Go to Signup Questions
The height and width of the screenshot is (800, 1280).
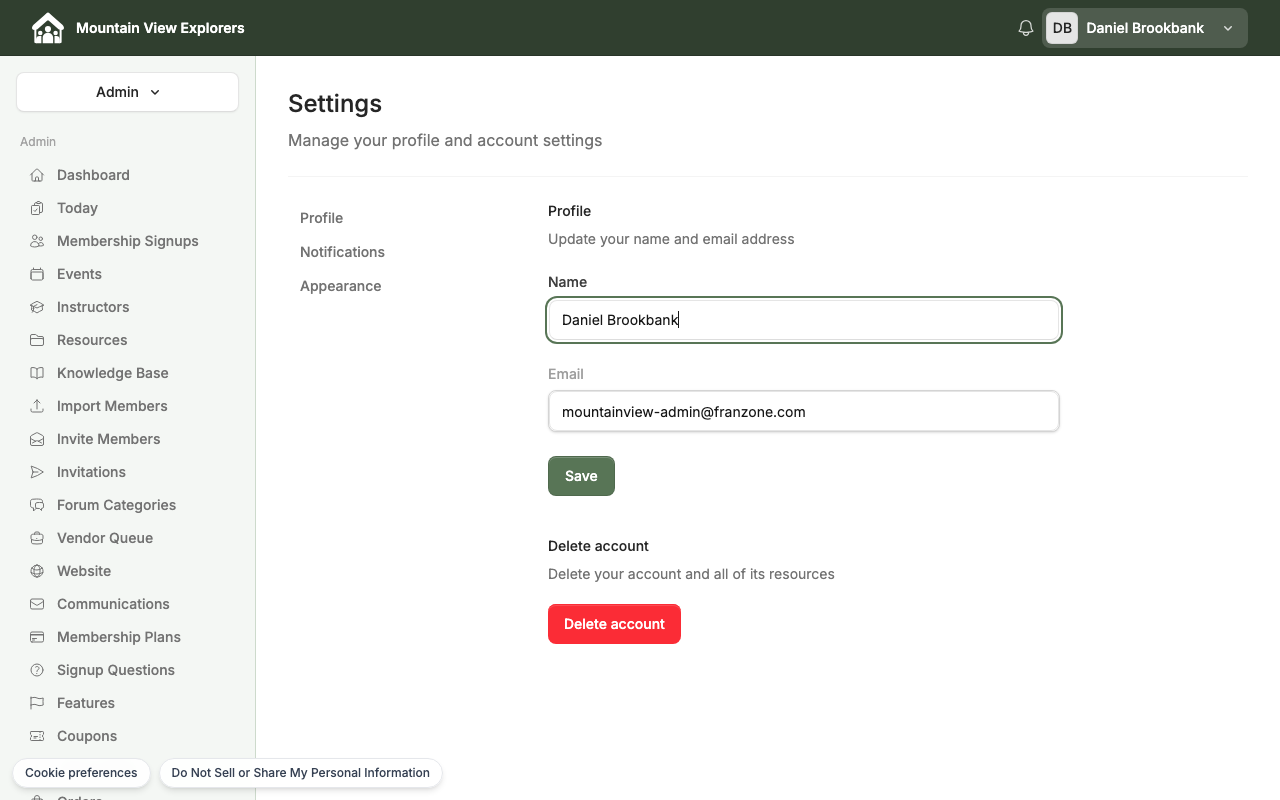point(115,670)
